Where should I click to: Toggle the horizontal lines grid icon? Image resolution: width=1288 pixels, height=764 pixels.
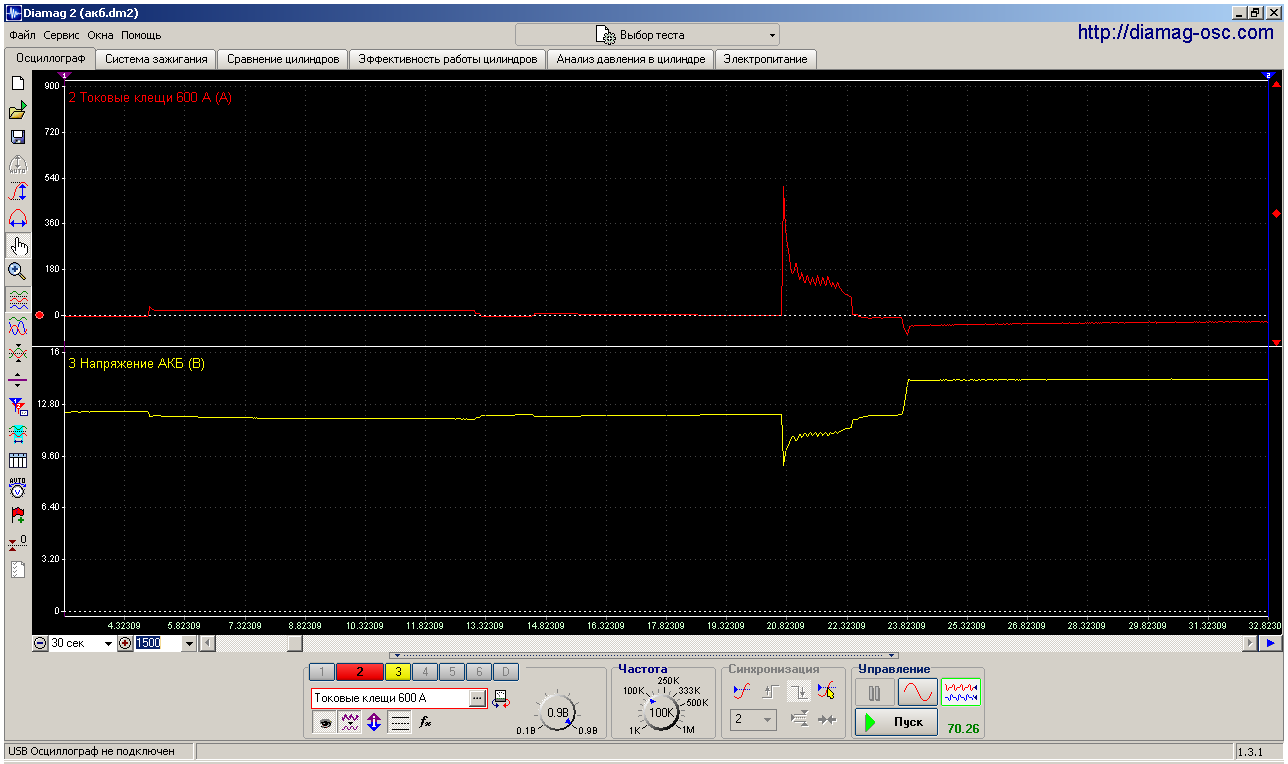click(400, 722)
